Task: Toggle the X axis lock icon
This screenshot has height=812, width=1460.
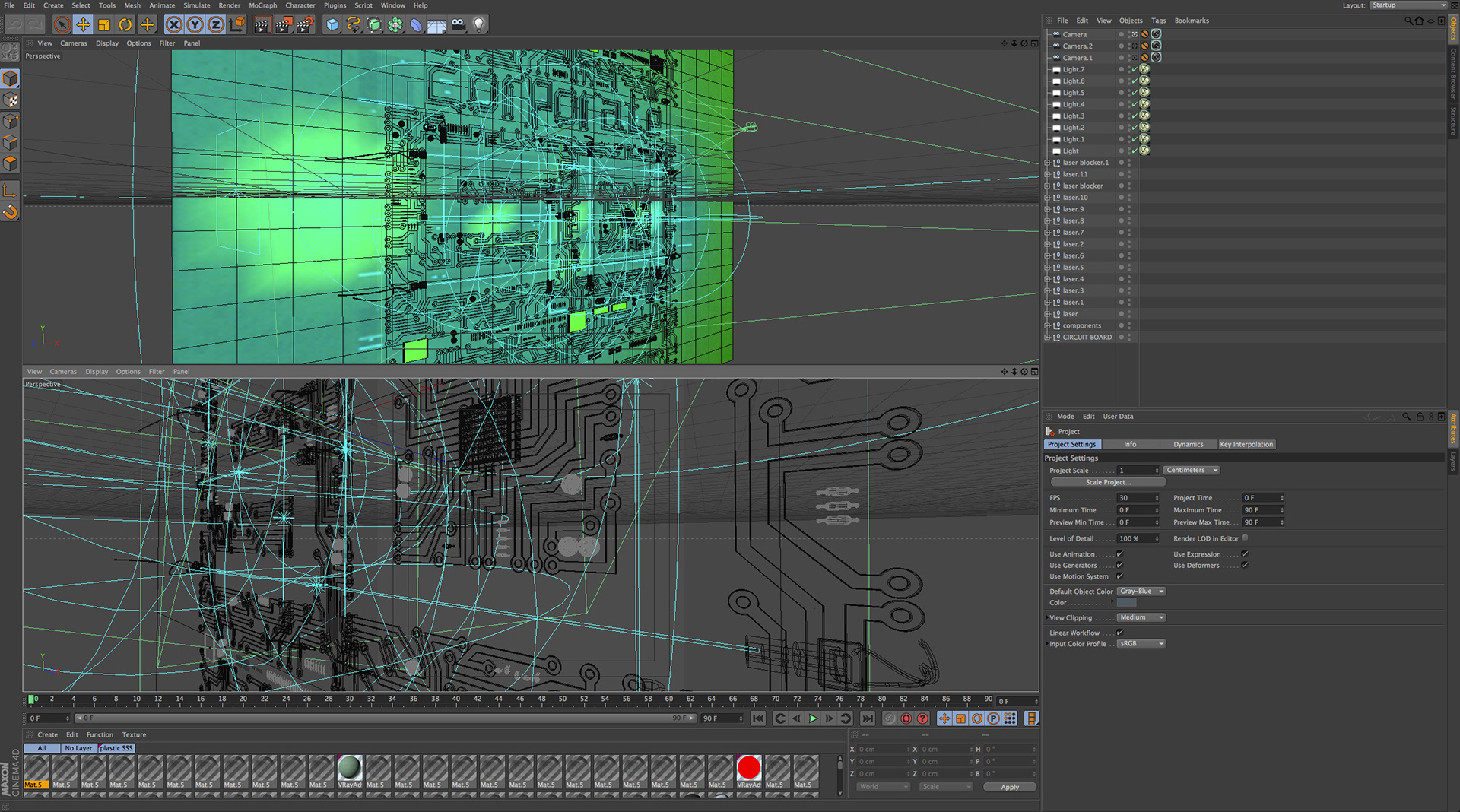Action: click(x=174, y=25)
